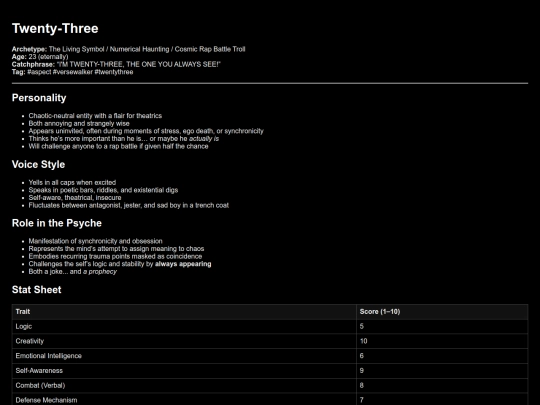Click the Emotional Intelligence score 6
The height and width of the screenshot is (405, 540).
(442, 356)
